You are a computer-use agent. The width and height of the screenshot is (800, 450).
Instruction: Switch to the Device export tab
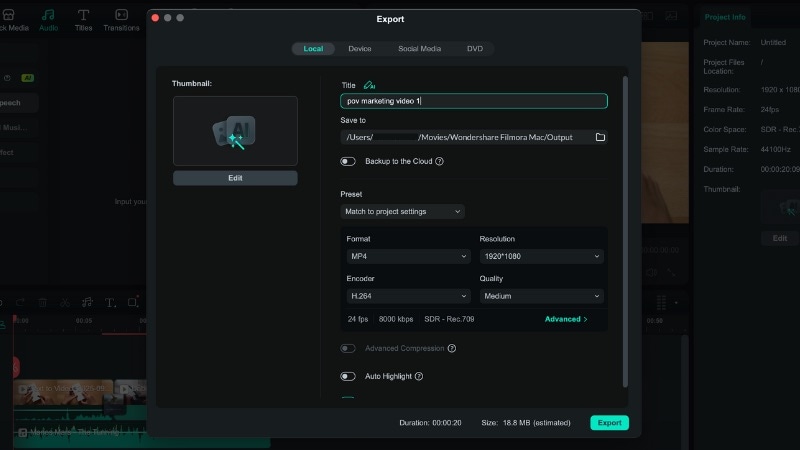360,48
